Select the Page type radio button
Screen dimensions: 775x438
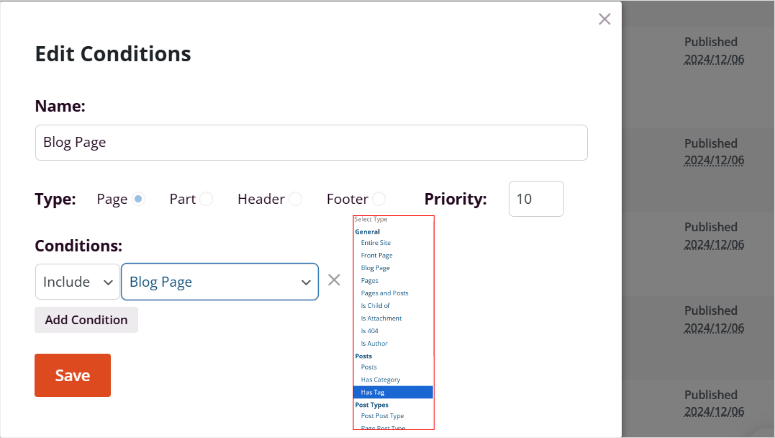pos(138,199)
